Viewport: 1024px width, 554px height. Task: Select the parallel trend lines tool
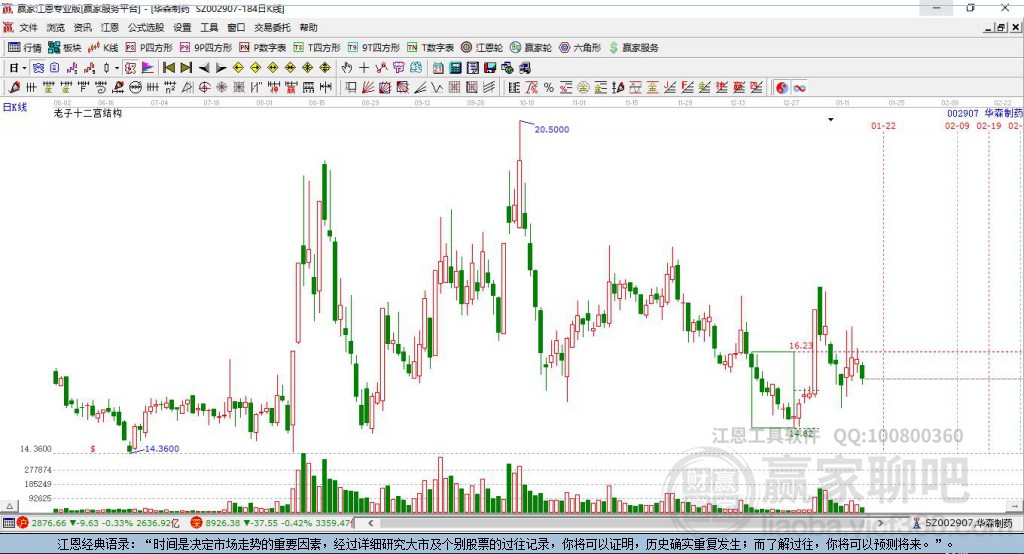click(x=489, y=87)
